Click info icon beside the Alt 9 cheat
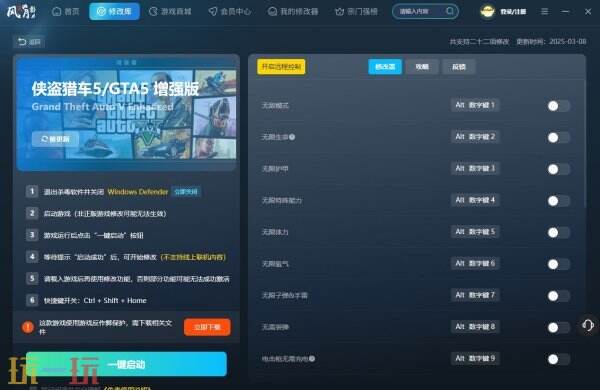Viewport: 600px width, 390px height. click(312, 359)
